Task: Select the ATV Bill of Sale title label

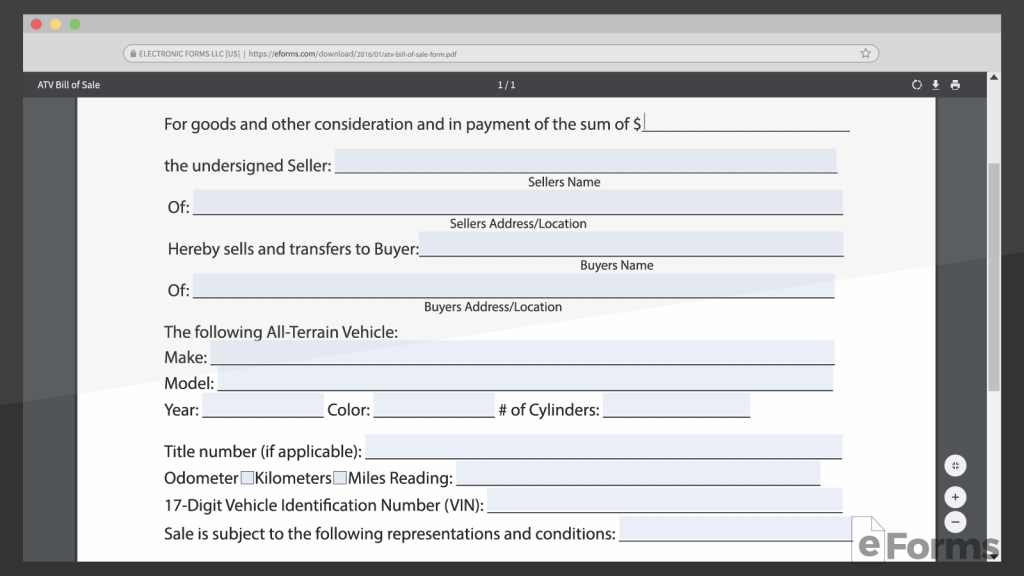Action: (68, 85)
